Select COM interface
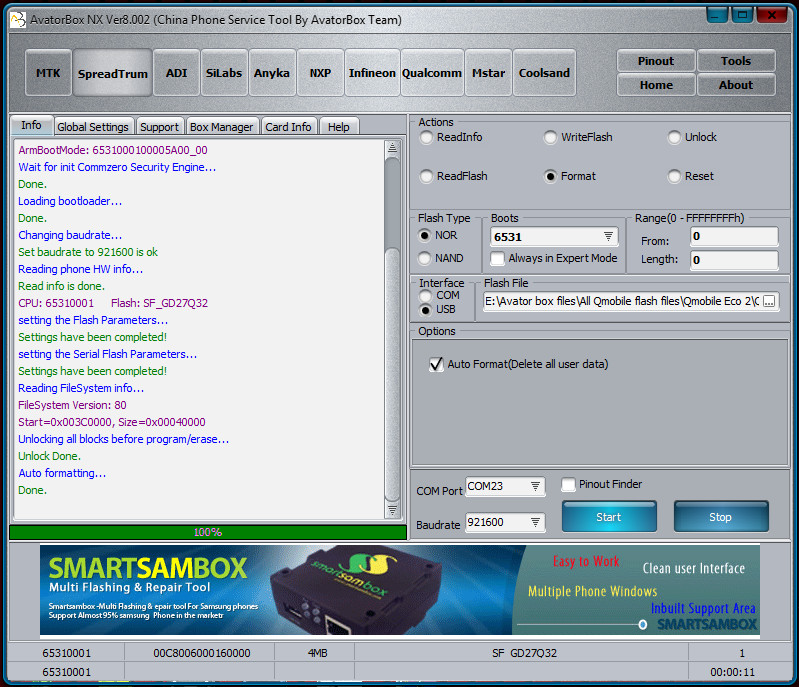 coord(440,296)
